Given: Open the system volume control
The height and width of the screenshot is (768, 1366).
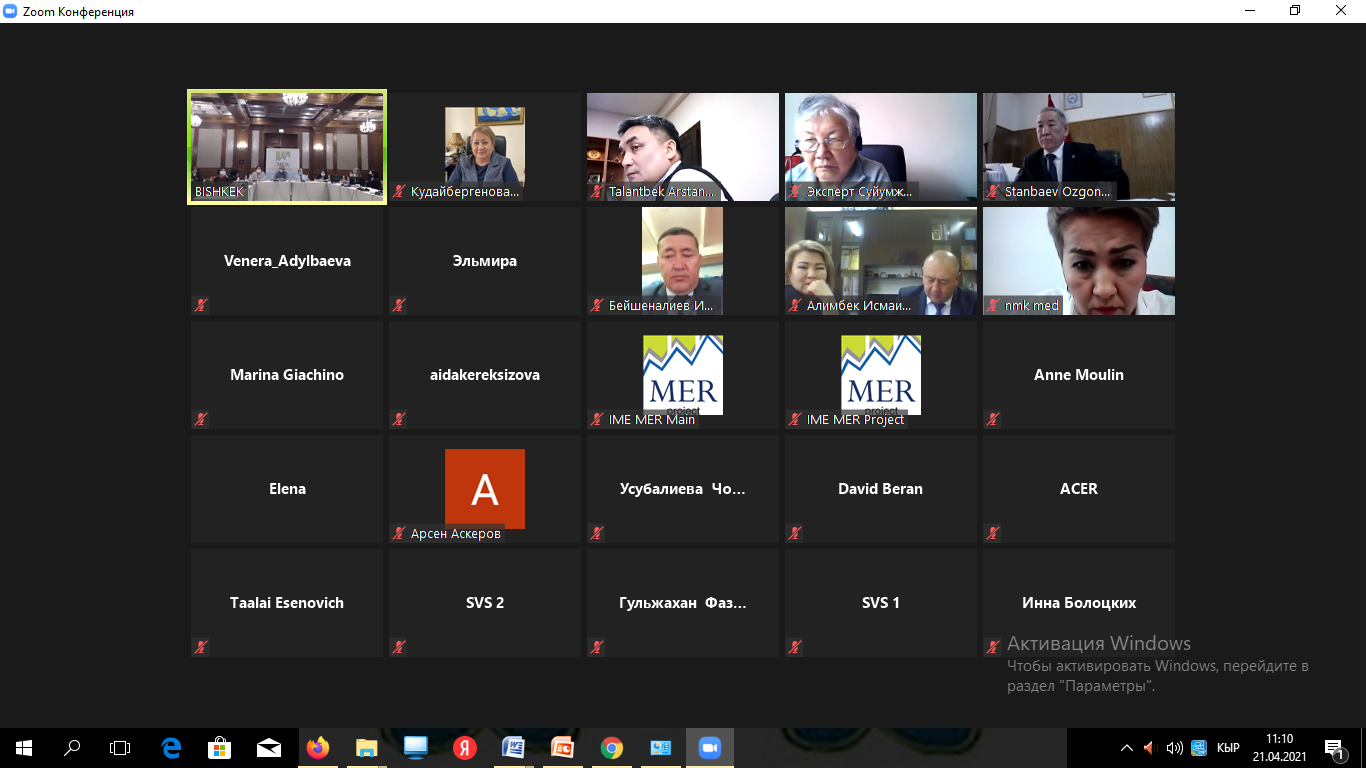Looking at the screenshot, I should (x=1175, y=747).
